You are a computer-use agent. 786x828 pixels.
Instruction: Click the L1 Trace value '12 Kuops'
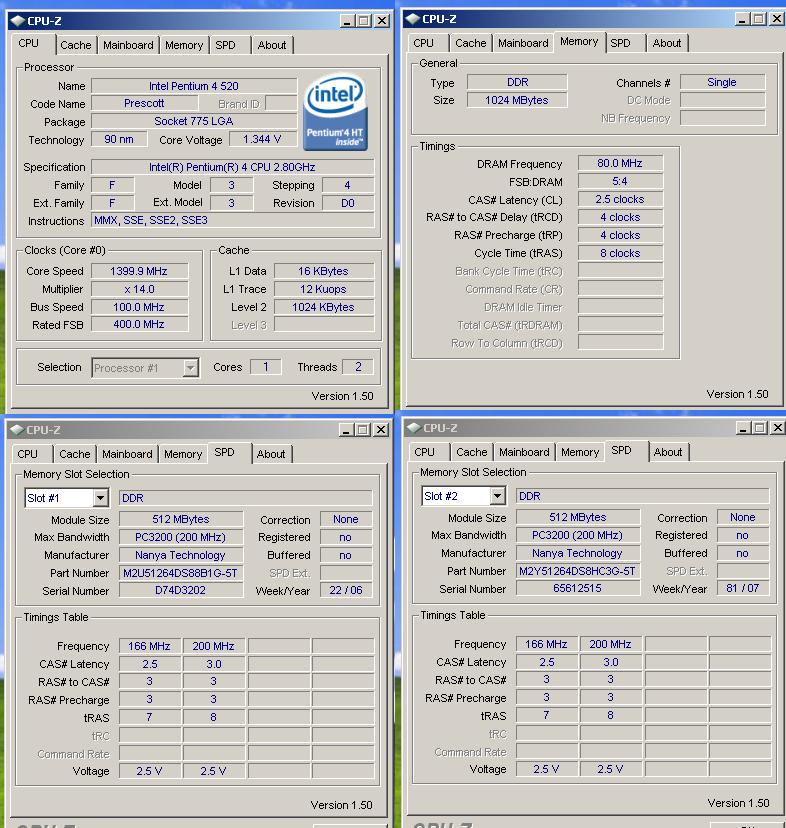click(323, 289)
